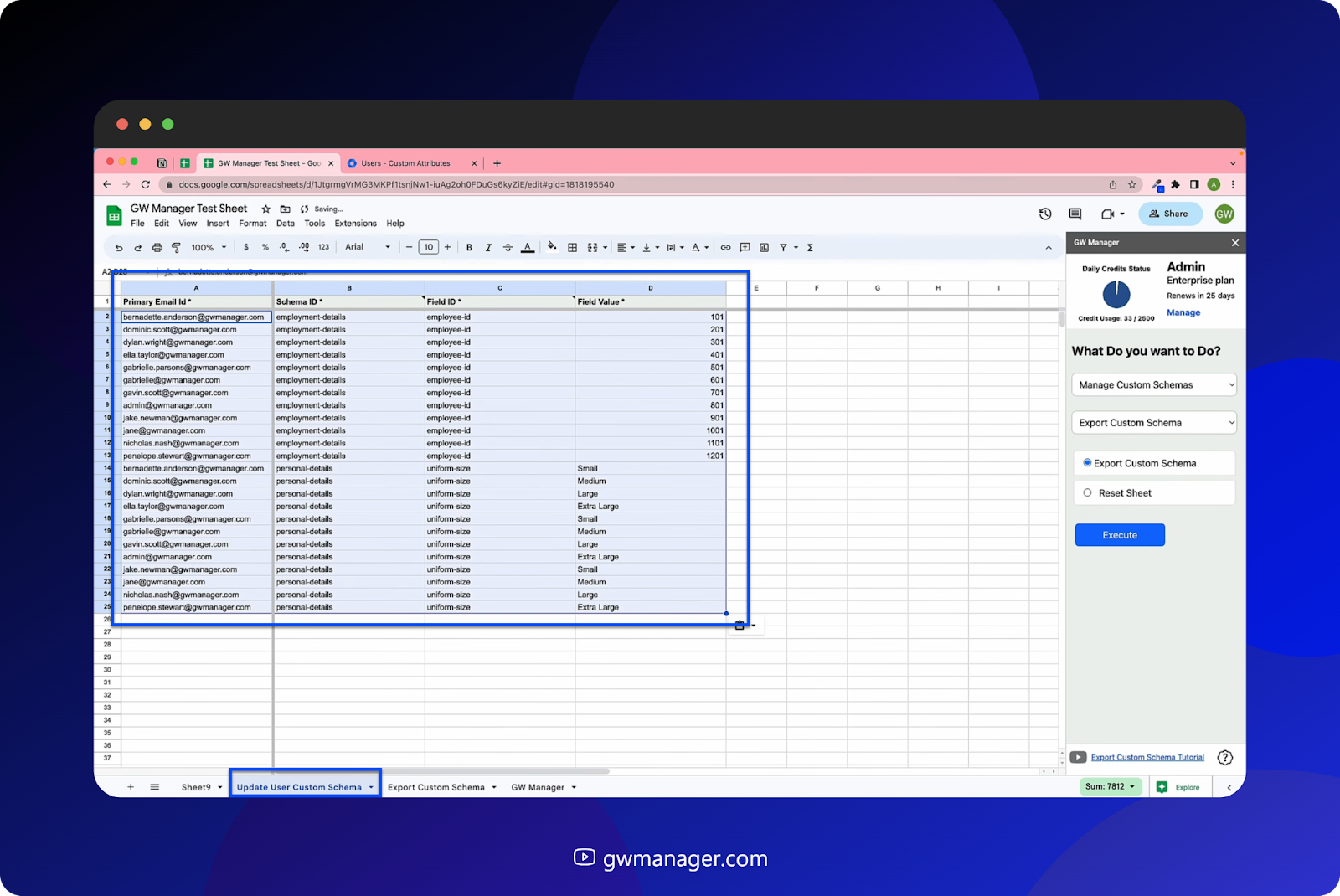Format selection as percent
The image size is (1340, 896).
click(x=265, y=248)
